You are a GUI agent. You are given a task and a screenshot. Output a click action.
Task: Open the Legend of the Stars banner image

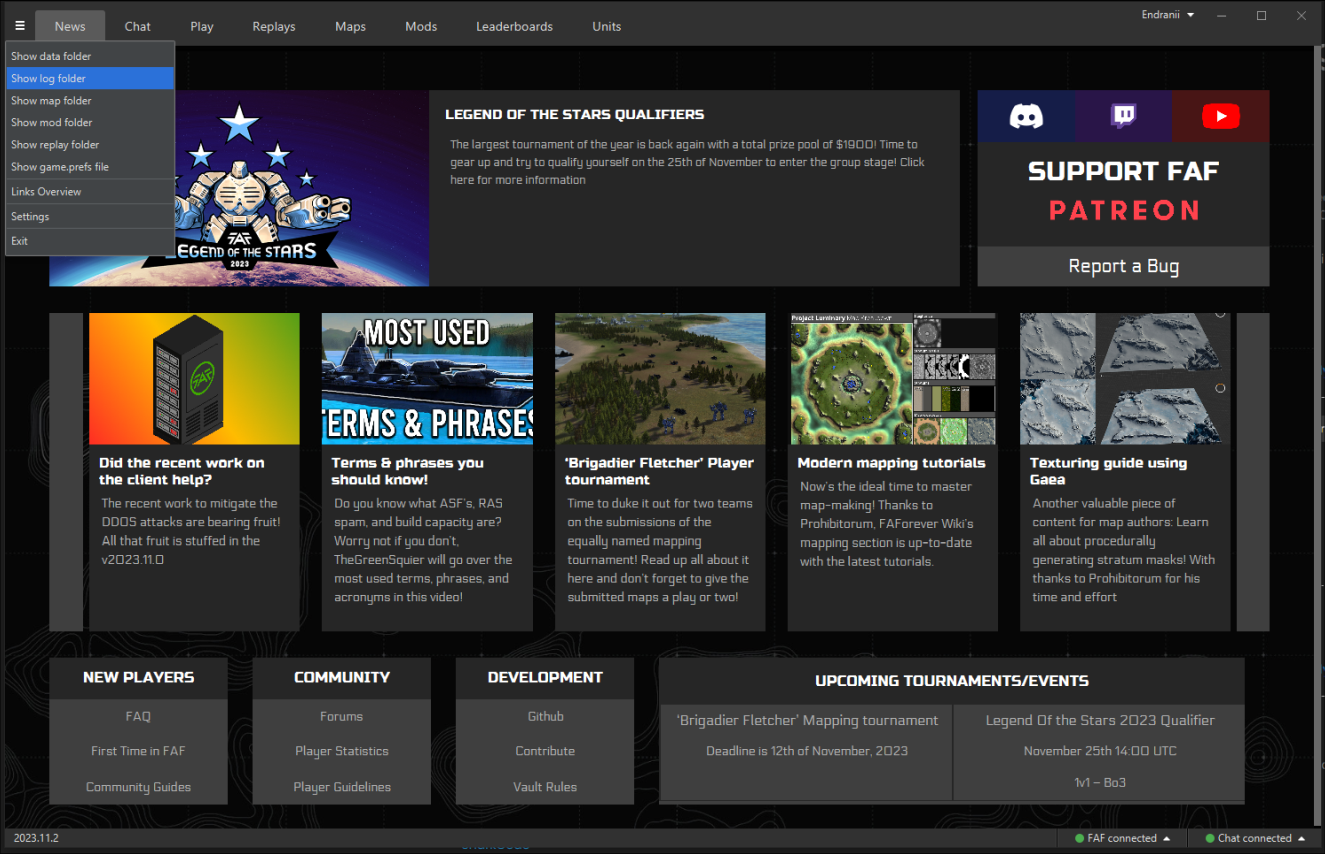[x=239, y=188]
